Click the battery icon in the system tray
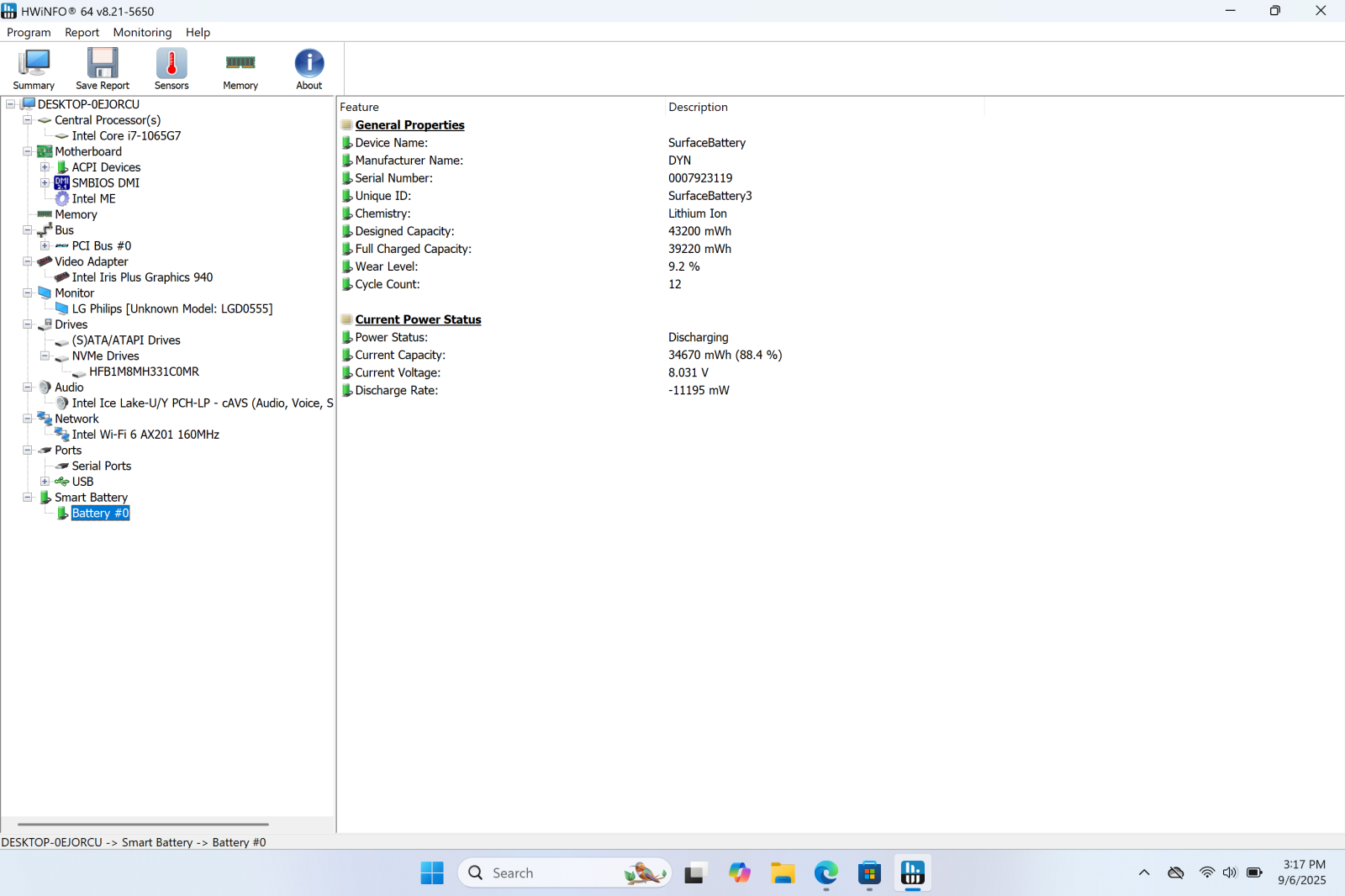 1255,872
